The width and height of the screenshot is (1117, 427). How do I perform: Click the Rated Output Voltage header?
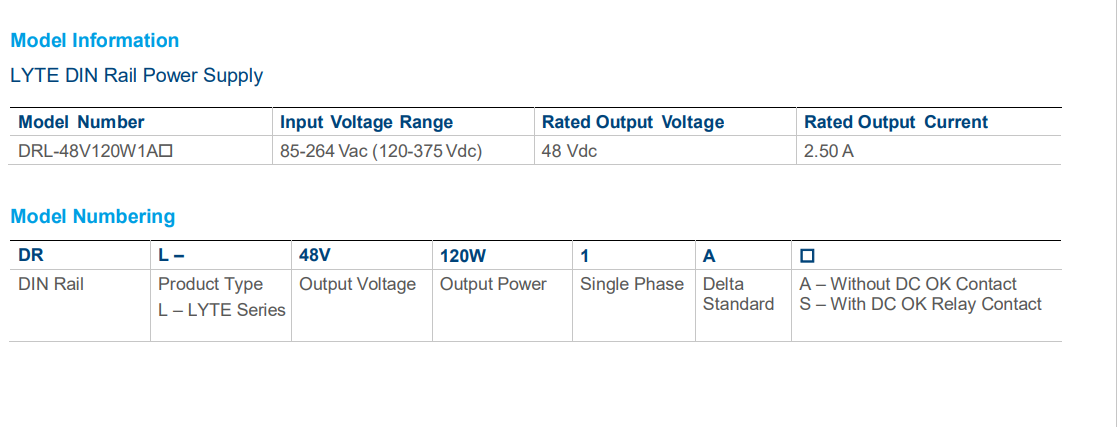point(633,123)
